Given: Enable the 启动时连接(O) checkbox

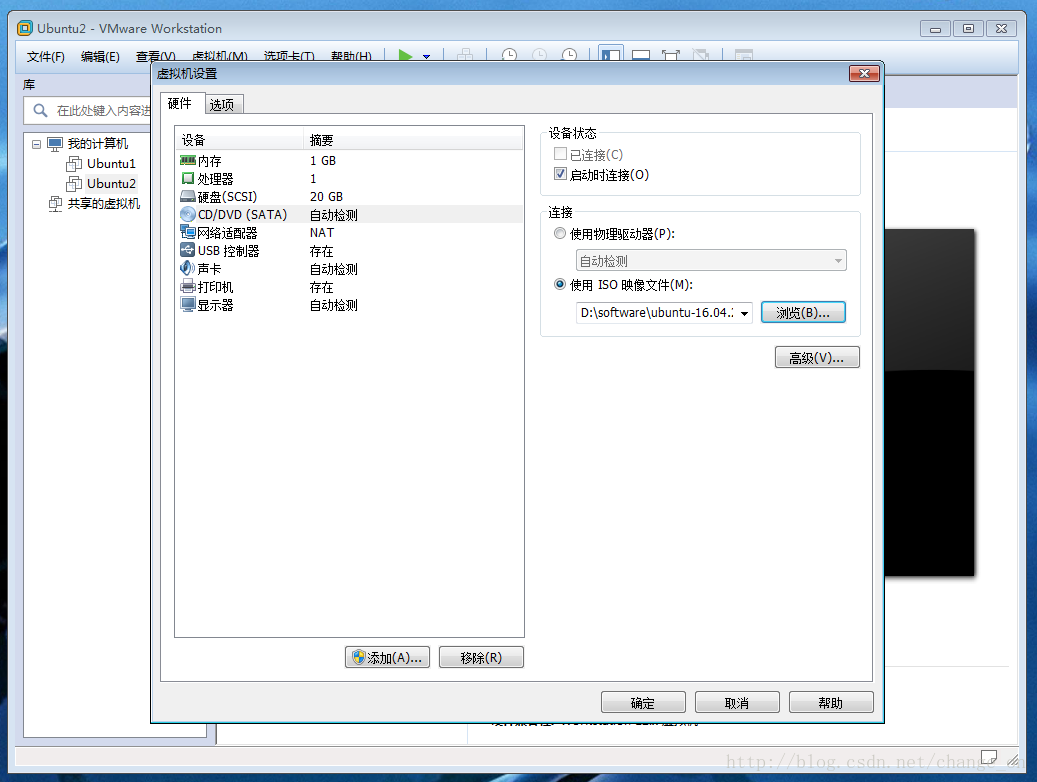Looking at the screenshot, I should click(x=560, y=174).
